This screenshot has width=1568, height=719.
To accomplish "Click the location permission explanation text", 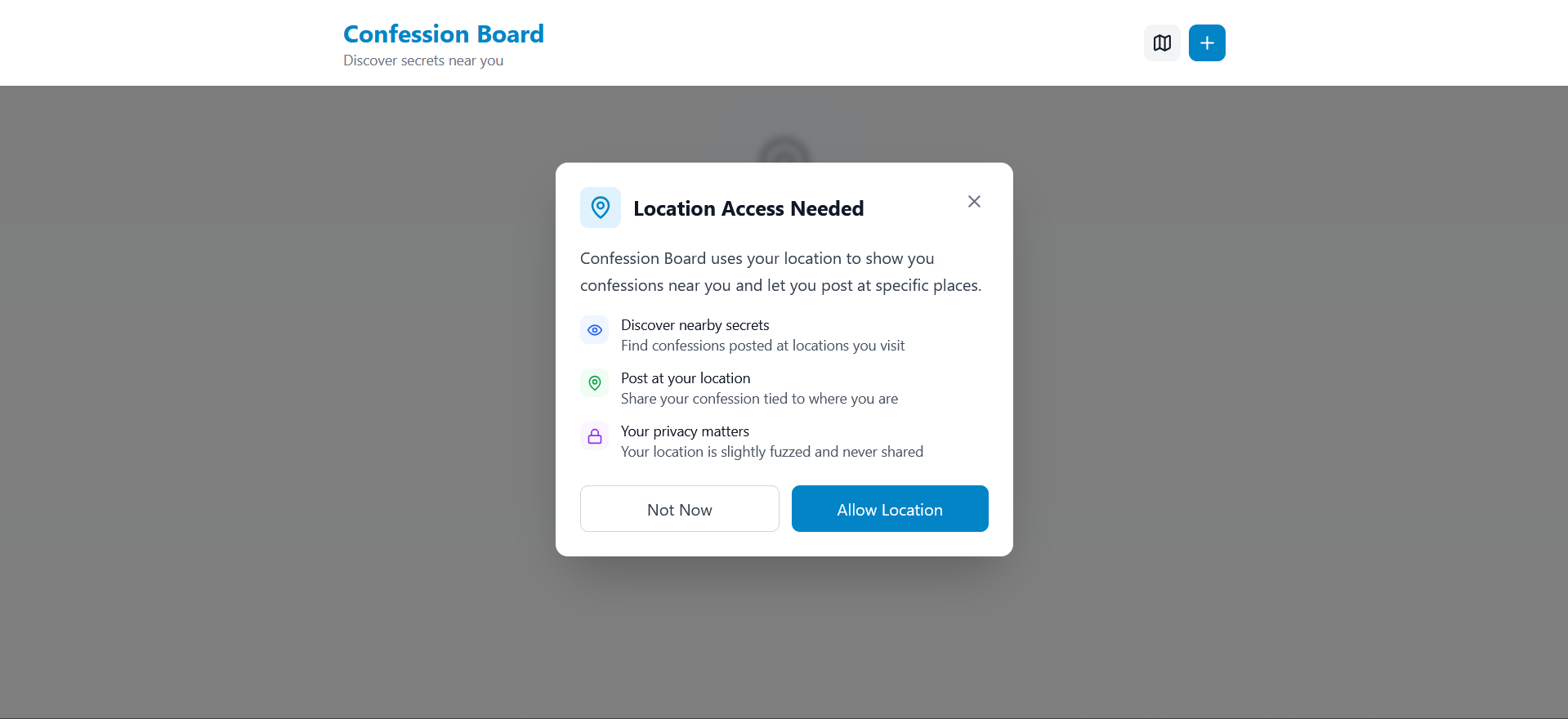I will (x=780, y=271).
